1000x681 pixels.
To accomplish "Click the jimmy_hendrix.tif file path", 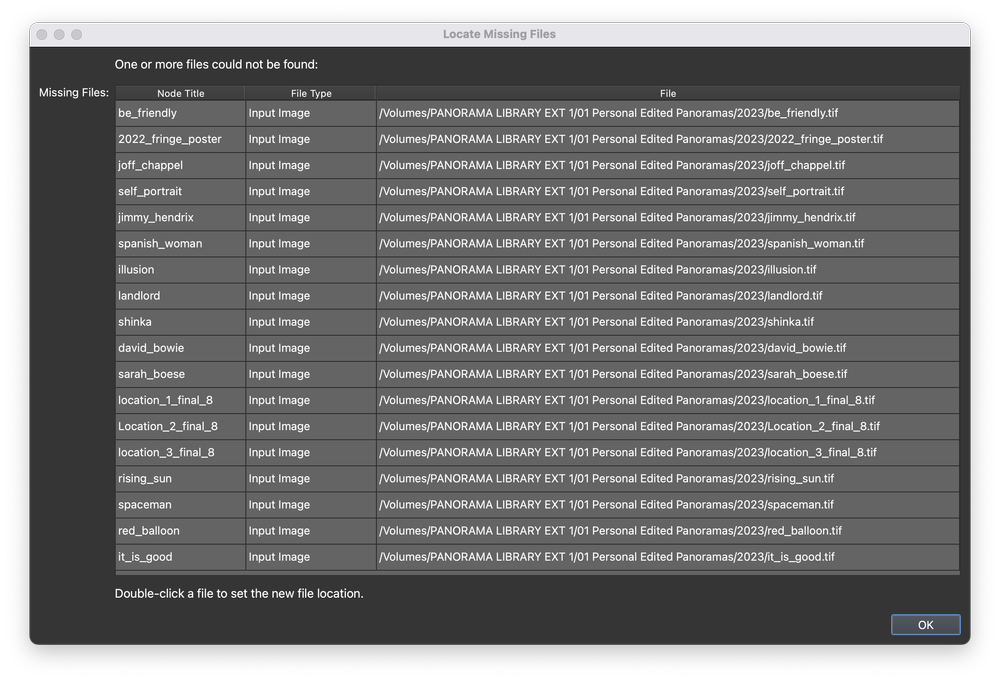I will pos(668,217).
